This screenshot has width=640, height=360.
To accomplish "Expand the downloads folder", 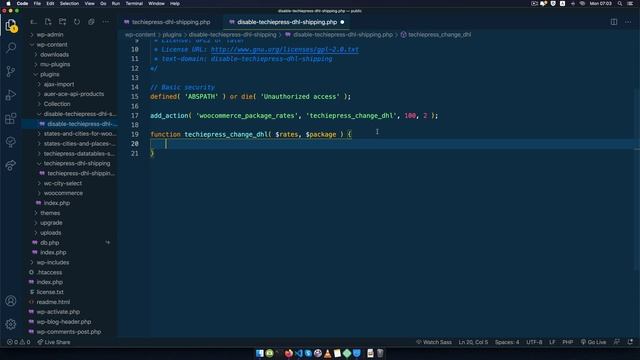I will click(x=54, y=54).
